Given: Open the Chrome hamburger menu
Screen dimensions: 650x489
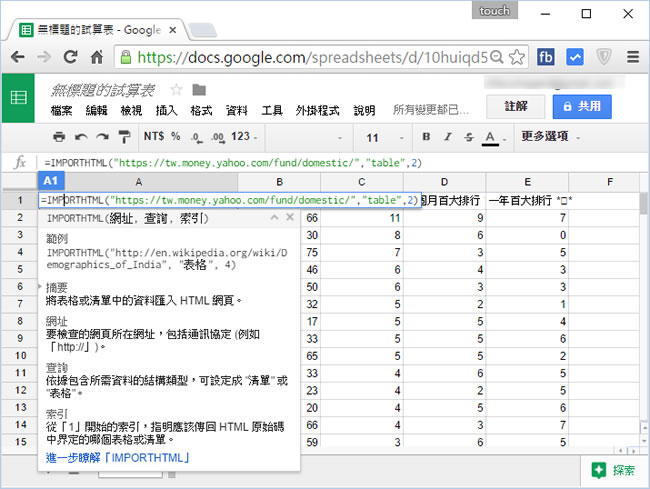Looking at the screenshot, I should click(x=631, y=57).
